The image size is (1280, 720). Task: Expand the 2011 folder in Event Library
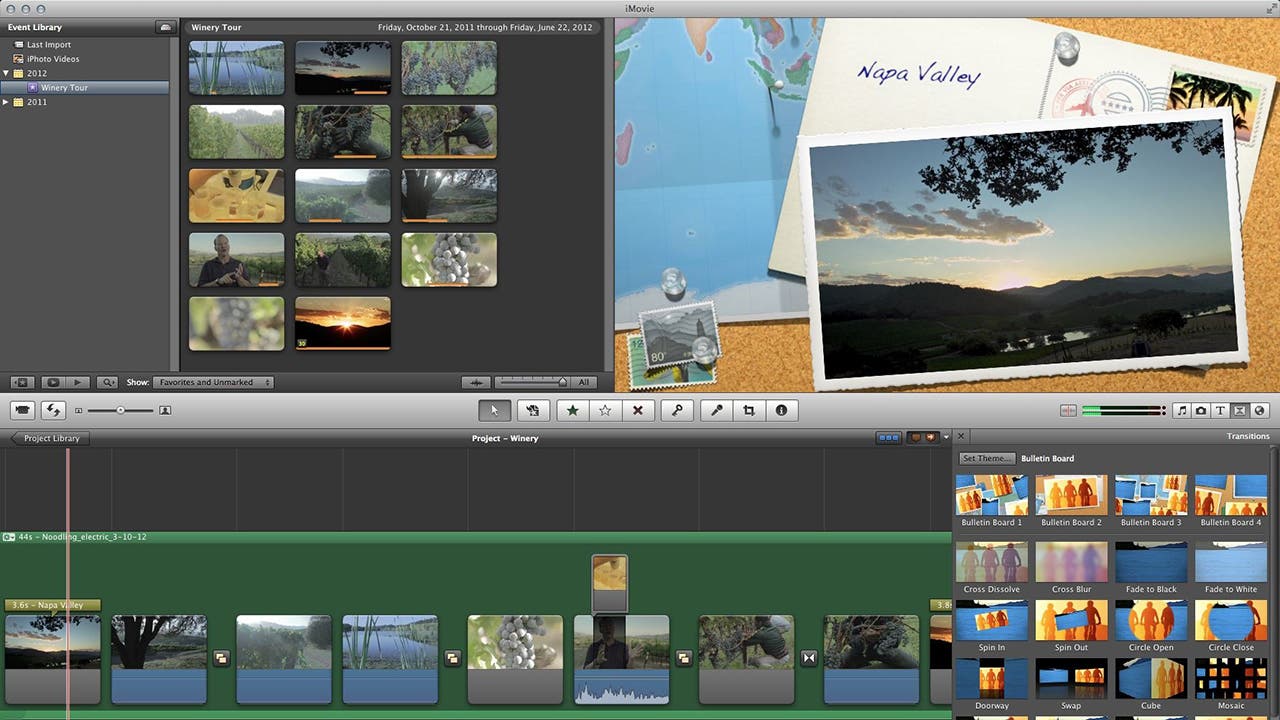pyautogui.click(x=7, y=102)
